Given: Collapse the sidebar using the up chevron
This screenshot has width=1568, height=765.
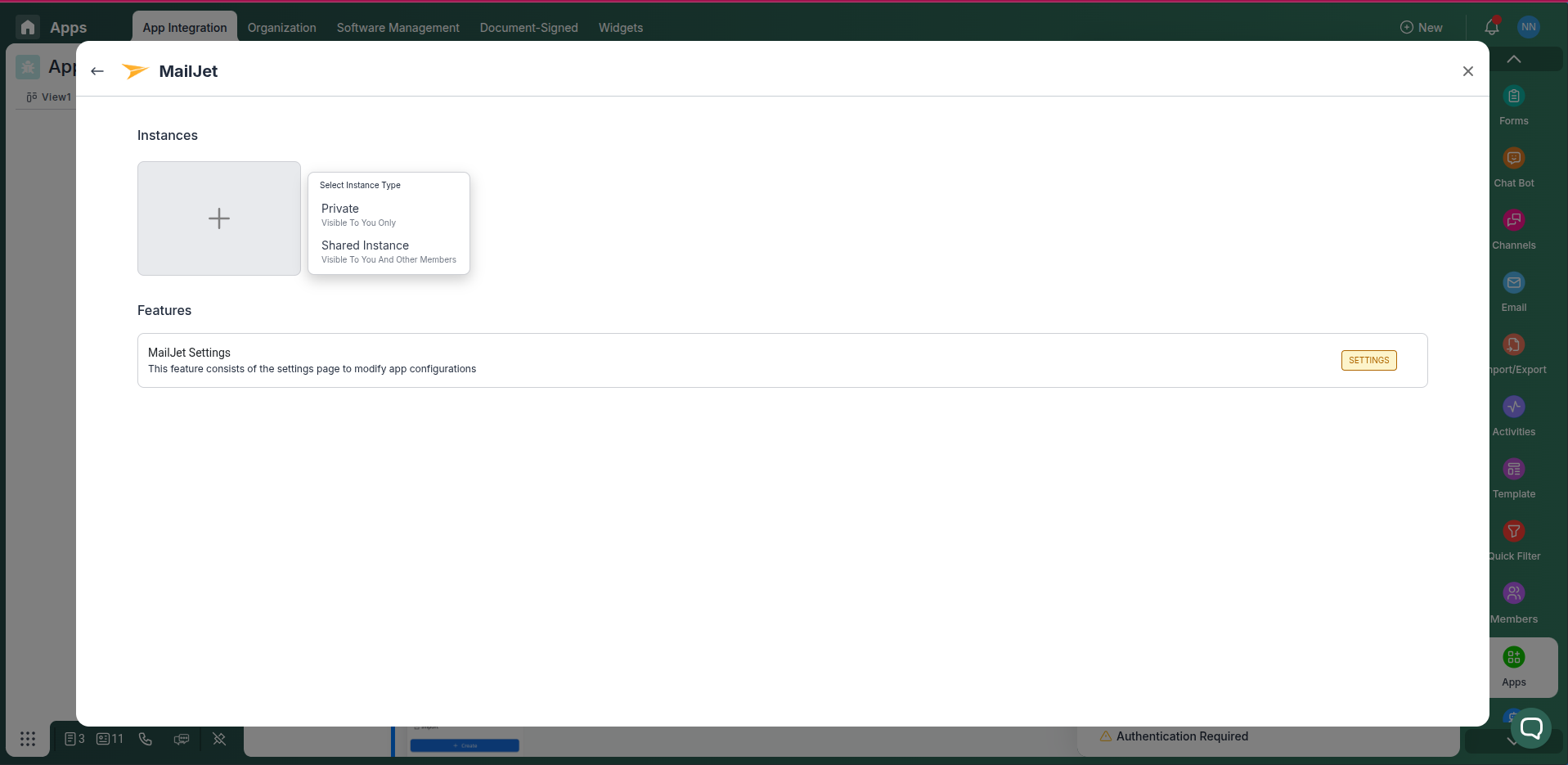Looking at the screenshot, I should coord(1513,58).
